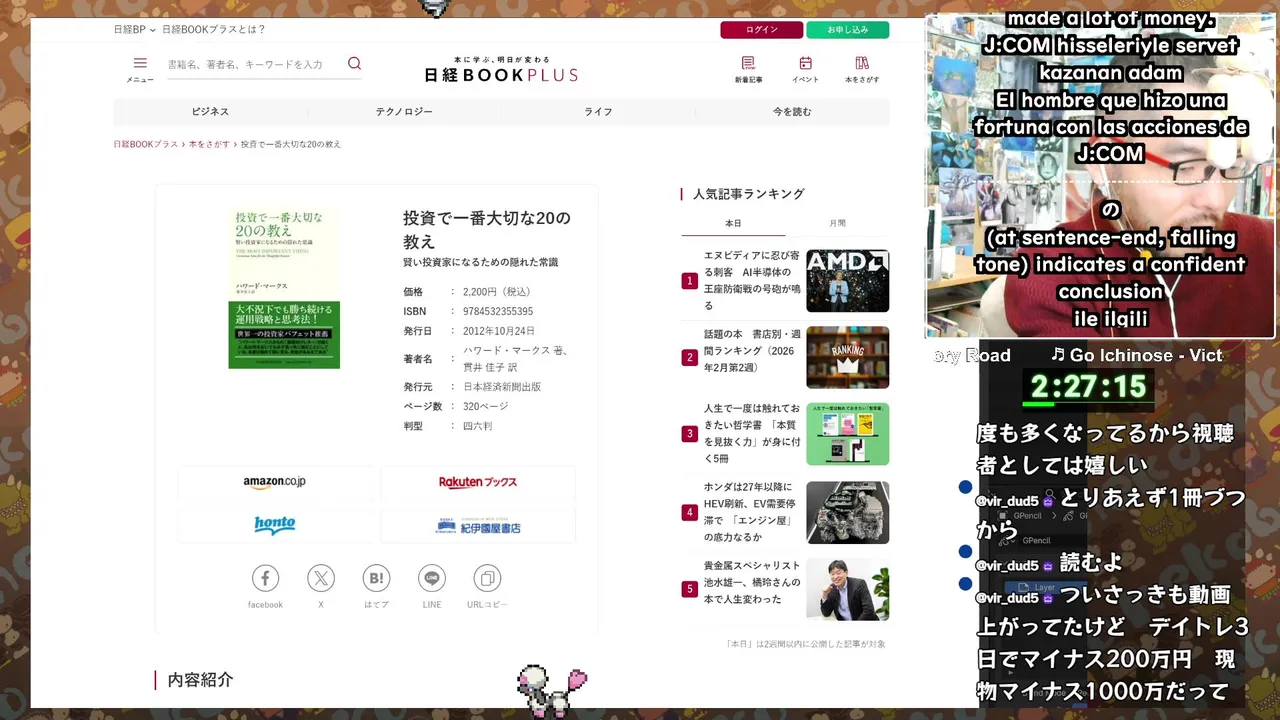Select the ビジネス menu item
Screen dimensions: 1280x720
pyautogui.click(x=210, y=112)
